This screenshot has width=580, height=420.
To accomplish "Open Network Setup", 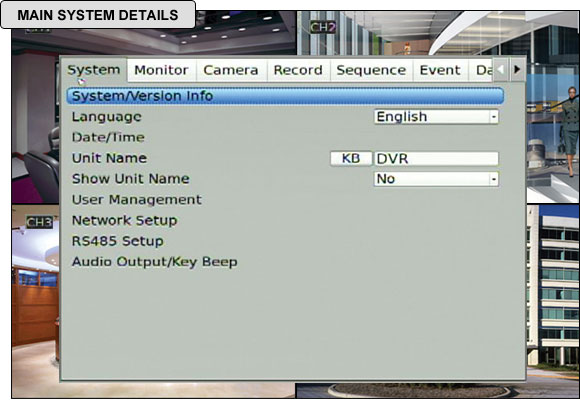I will (x=125, y=221).
